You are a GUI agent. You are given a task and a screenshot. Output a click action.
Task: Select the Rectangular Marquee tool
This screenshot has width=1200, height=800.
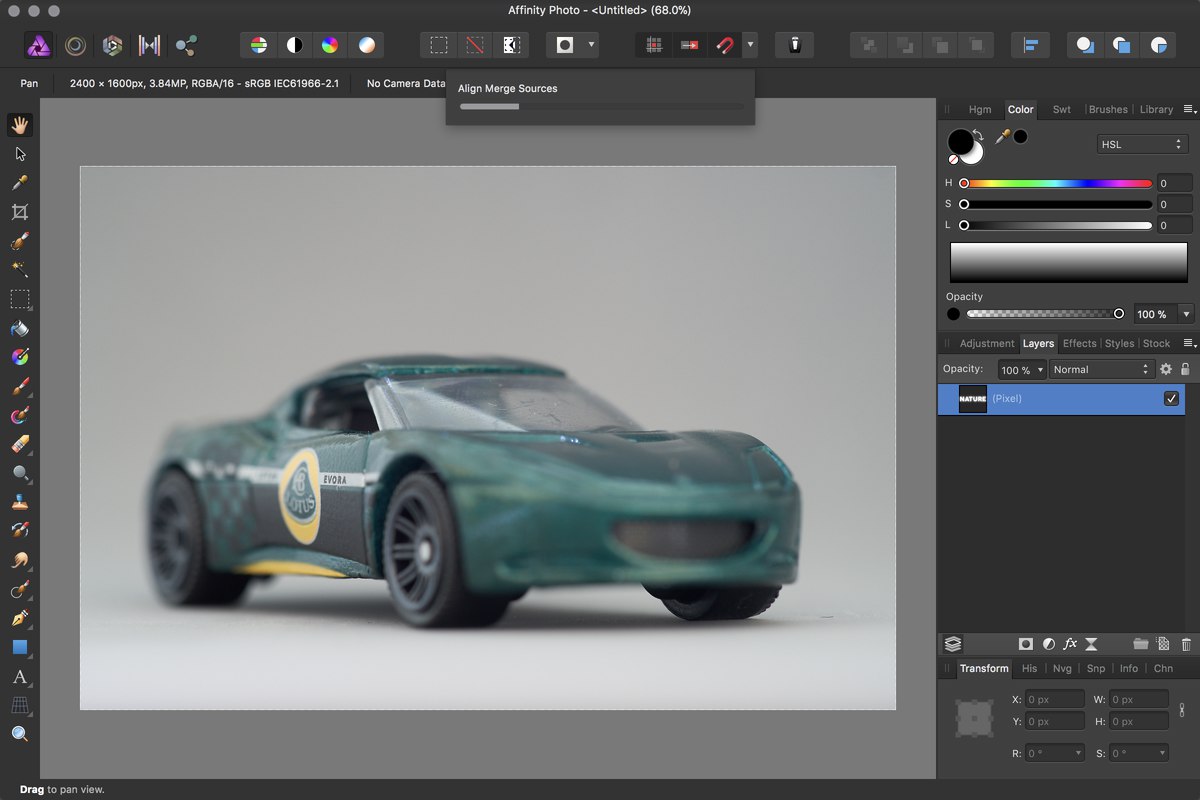pyautogui.click(x=20, y=299)
